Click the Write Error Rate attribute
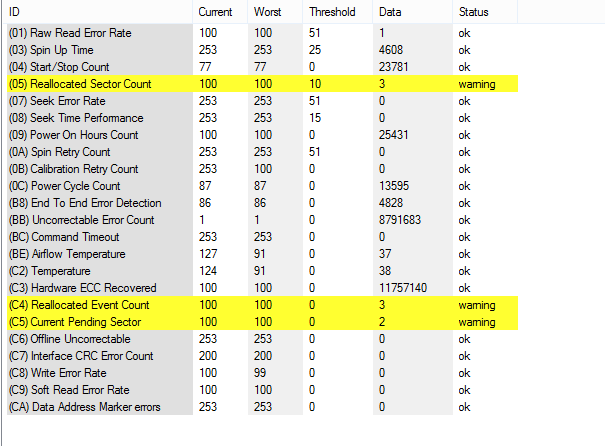The width and height of the screenshot is (605, 446). [59, 373]
